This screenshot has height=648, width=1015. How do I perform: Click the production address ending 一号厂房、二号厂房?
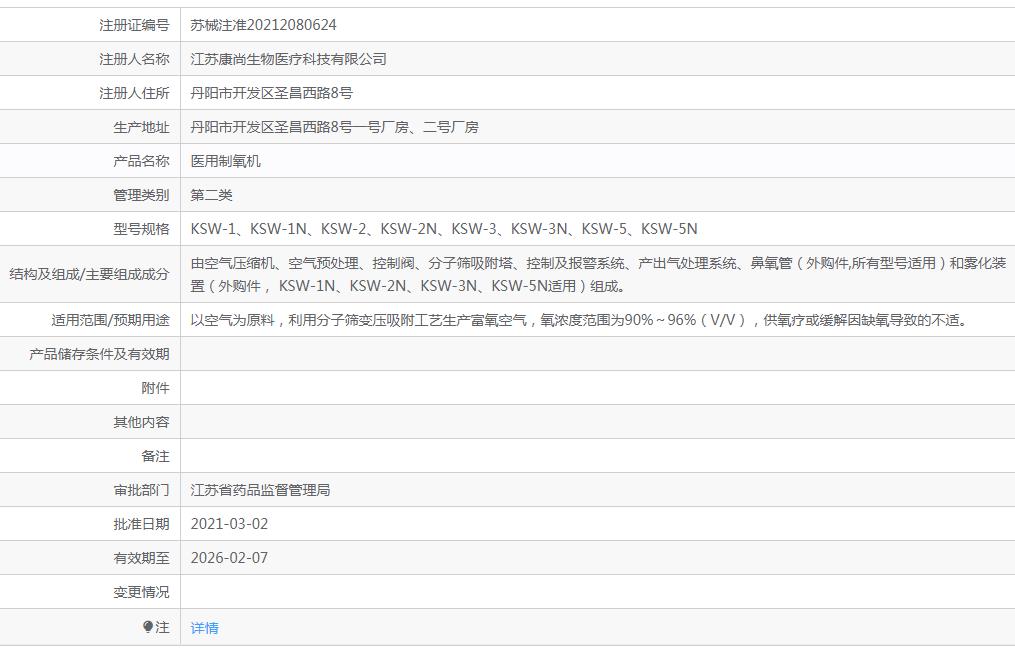tap(335, 128)
